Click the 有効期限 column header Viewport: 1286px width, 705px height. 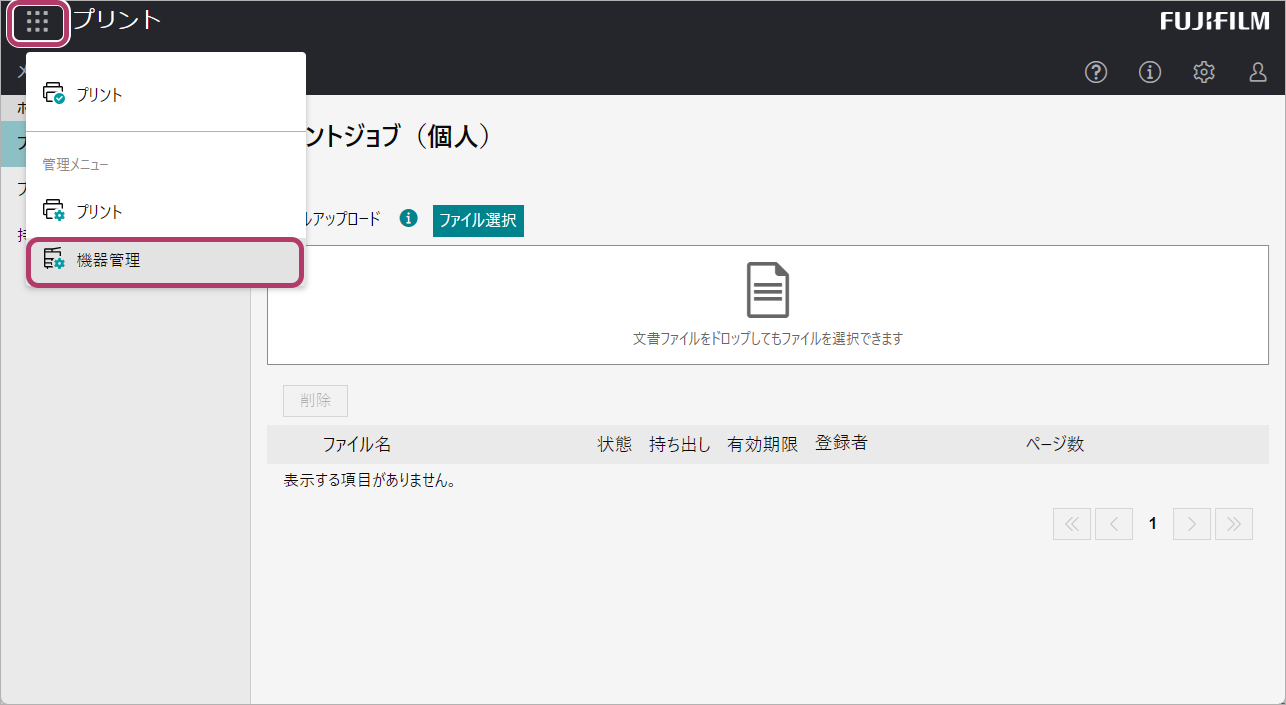click(x=762, y=445)
